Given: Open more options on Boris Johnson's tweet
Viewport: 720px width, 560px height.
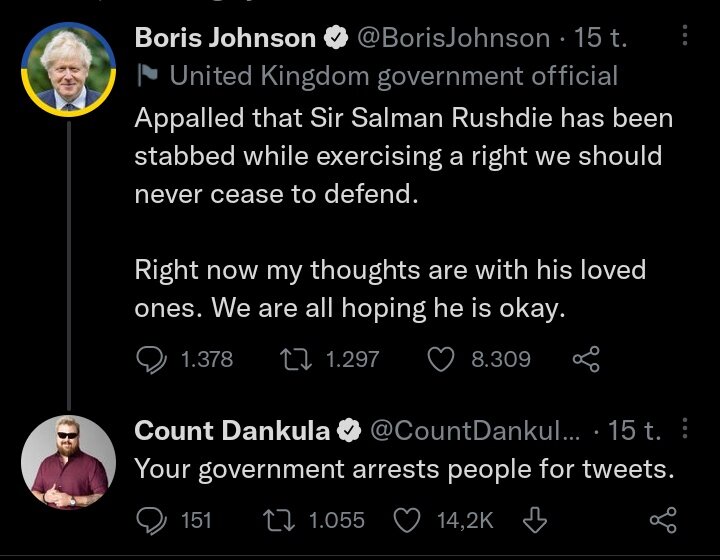Looking at the screenshot, I should coord(685,37).
